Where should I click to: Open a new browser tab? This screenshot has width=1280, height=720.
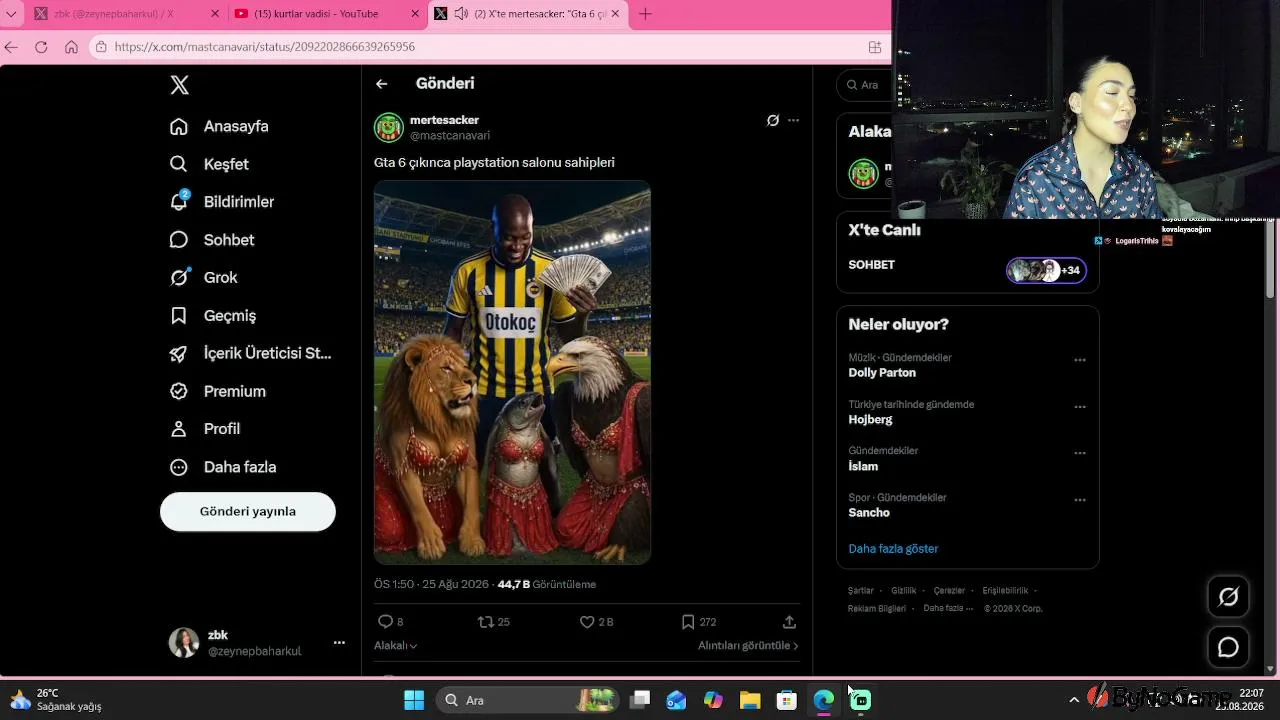click(645, 14)
